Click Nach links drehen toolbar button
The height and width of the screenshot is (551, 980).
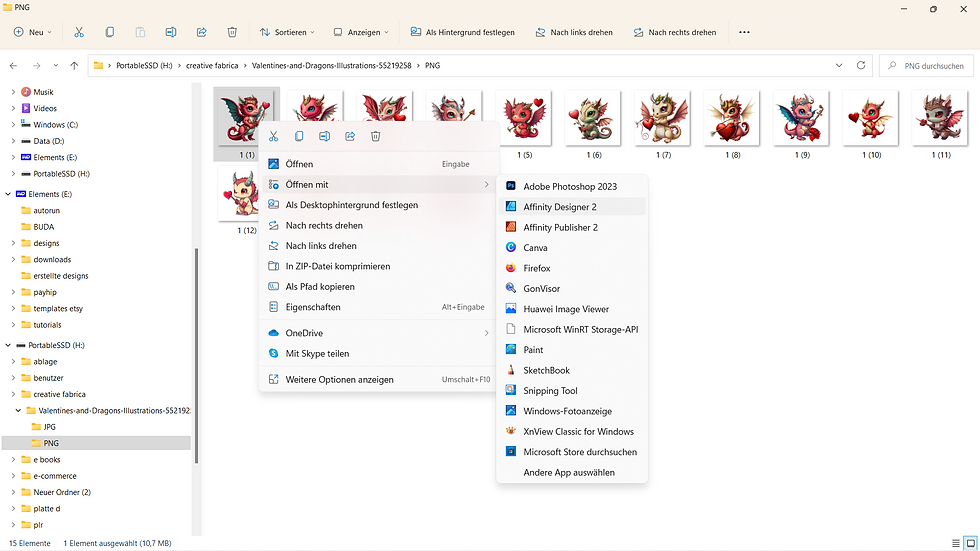pos(574,32)
